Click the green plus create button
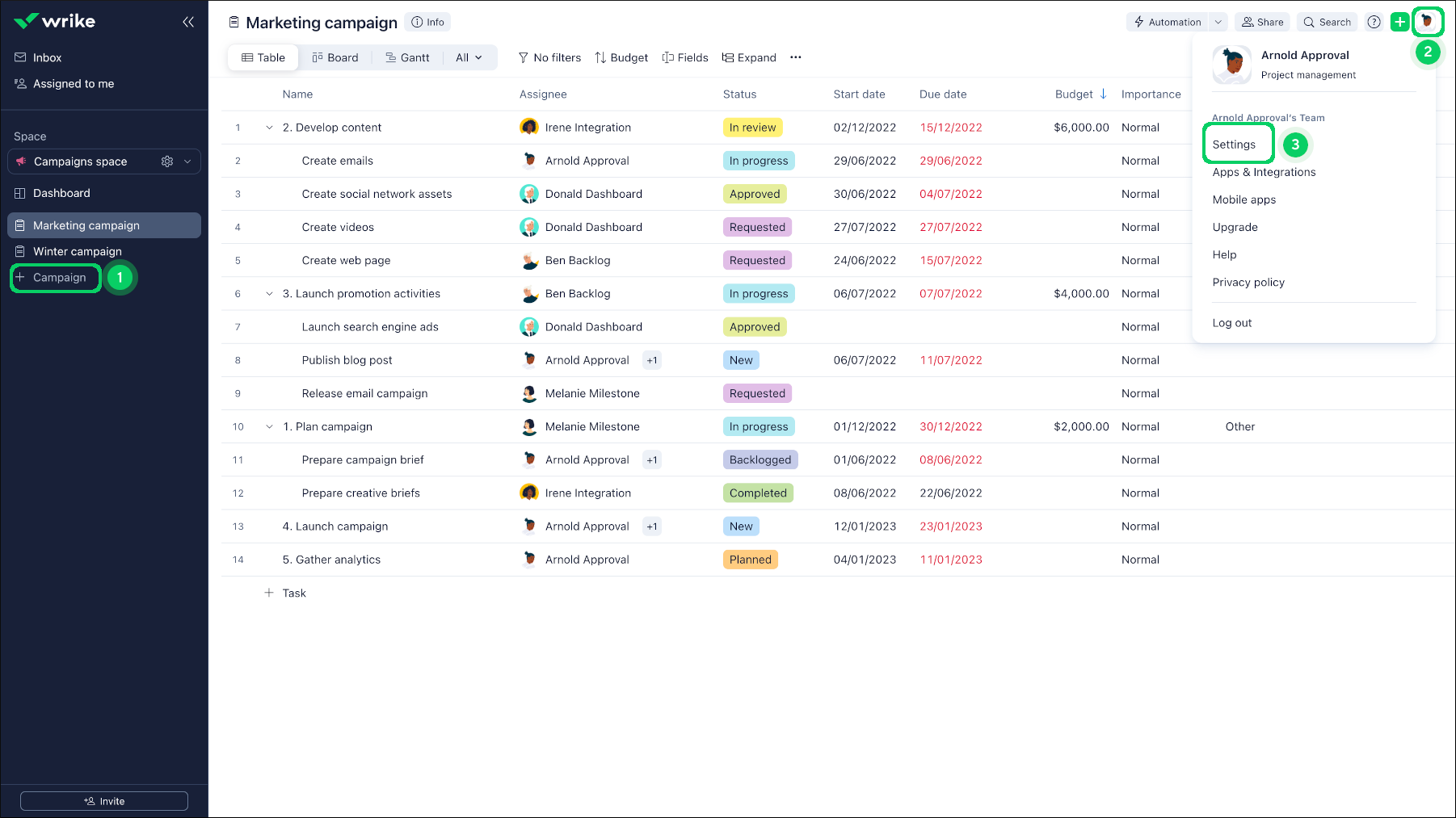Viewport: 1456px width, 818px height. (x=1399, y=22)
